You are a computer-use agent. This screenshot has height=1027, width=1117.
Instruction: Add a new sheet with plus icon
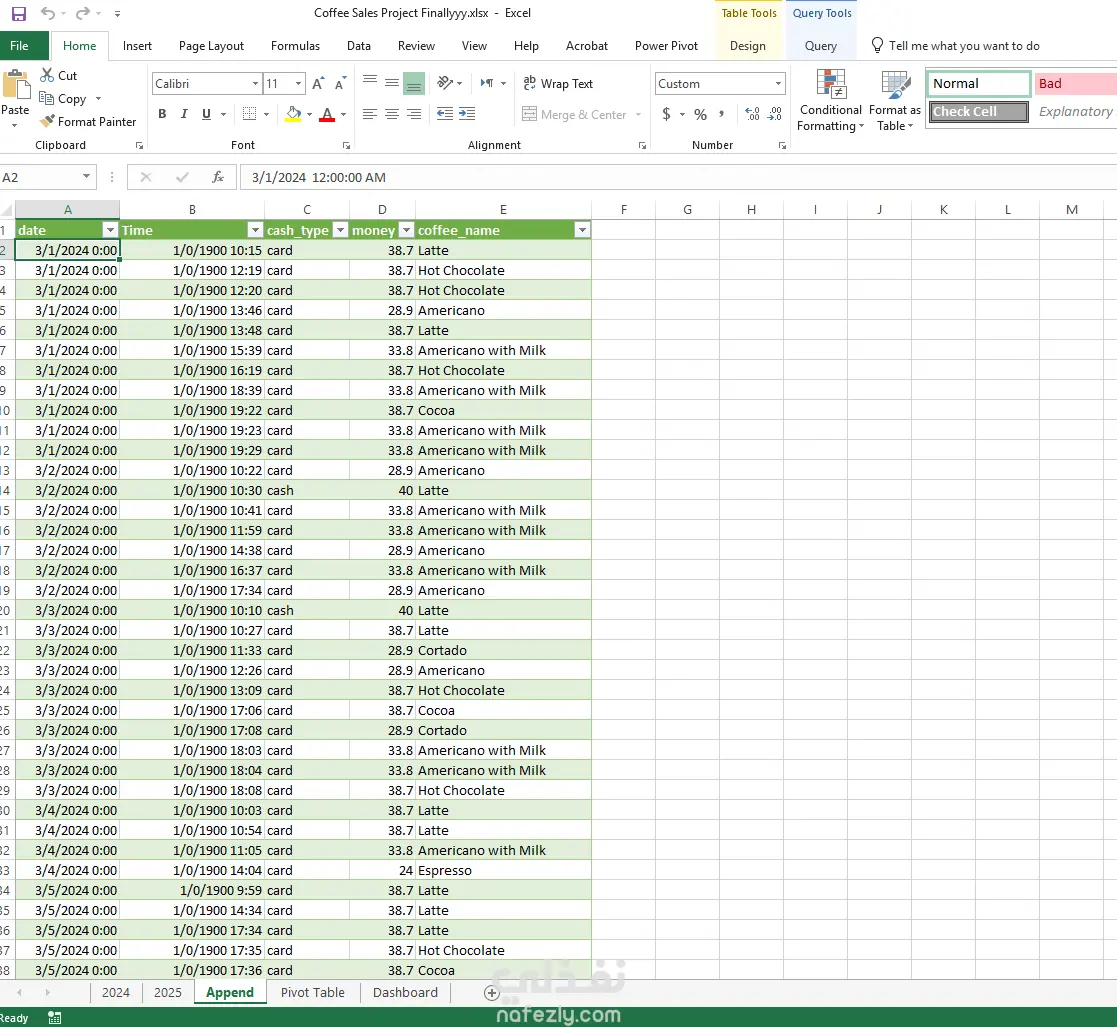tap(492, 993)
